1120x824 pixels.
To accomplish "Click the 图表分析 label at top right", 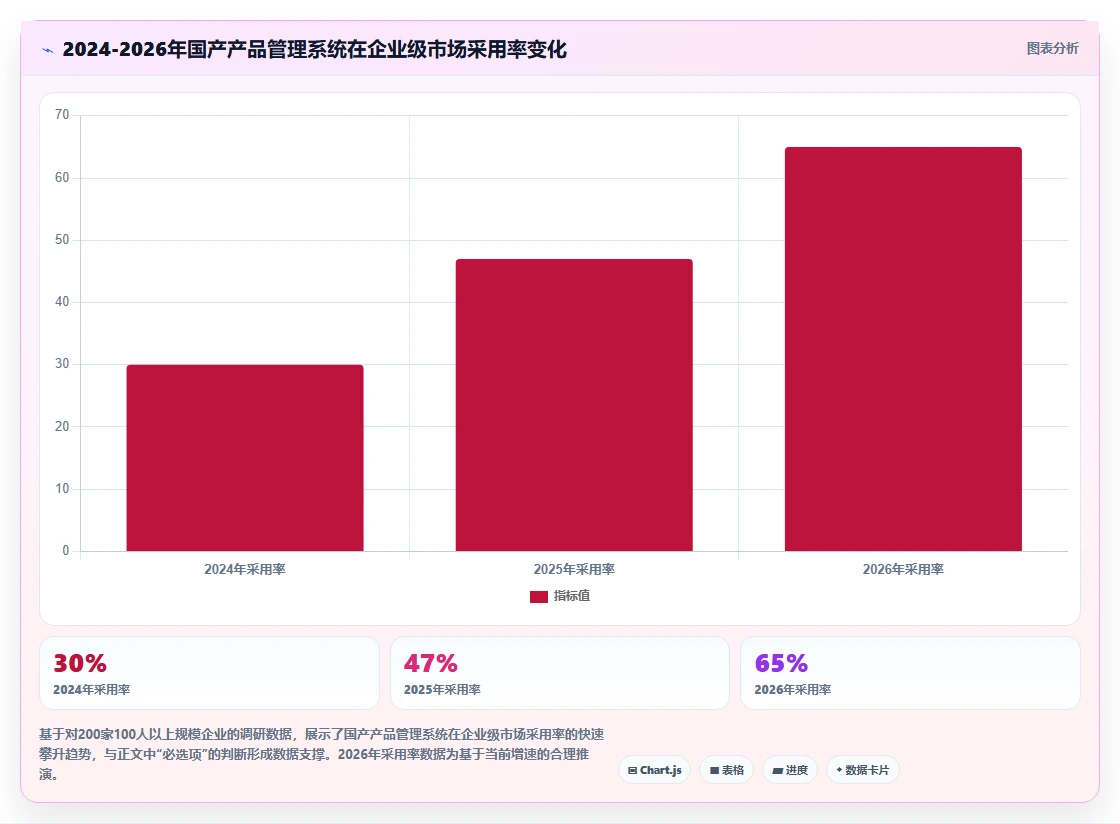I will click(x=1052, y=49).
